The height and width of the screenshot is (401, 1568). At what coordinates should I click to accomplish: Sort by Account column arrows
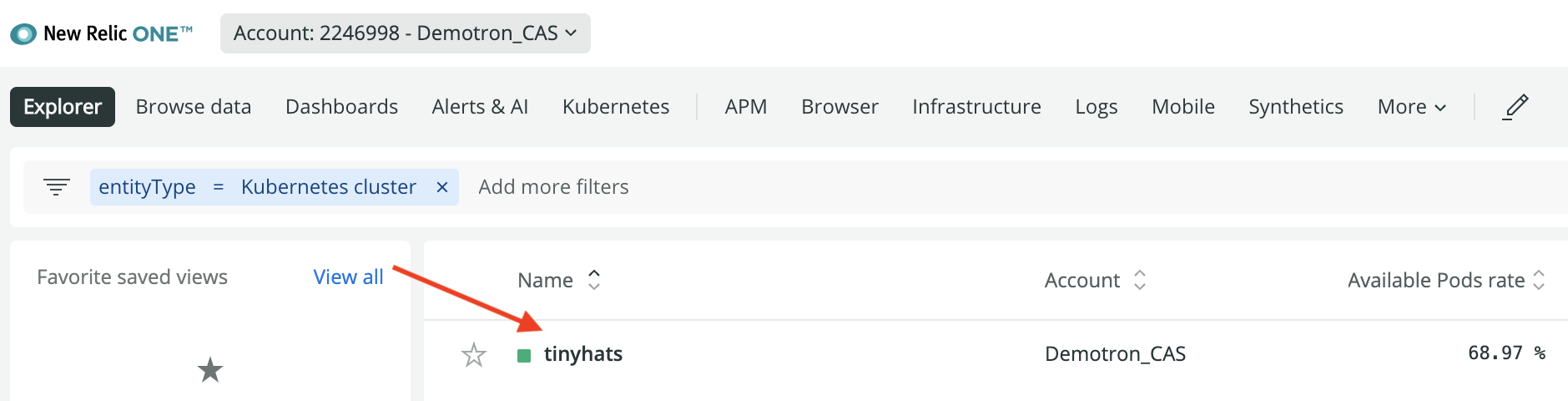1140,280
